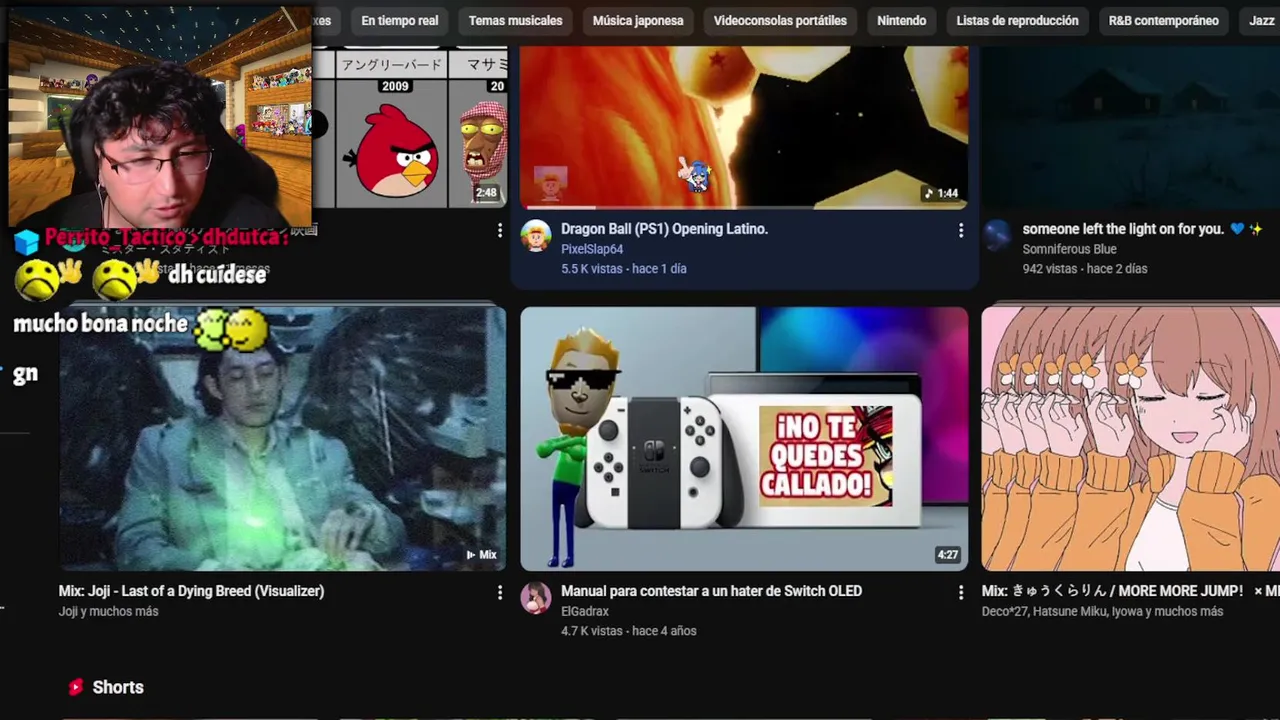Open options menu for Joji mix
Viewport: 1280px width, 720px height.
point(500,592)
